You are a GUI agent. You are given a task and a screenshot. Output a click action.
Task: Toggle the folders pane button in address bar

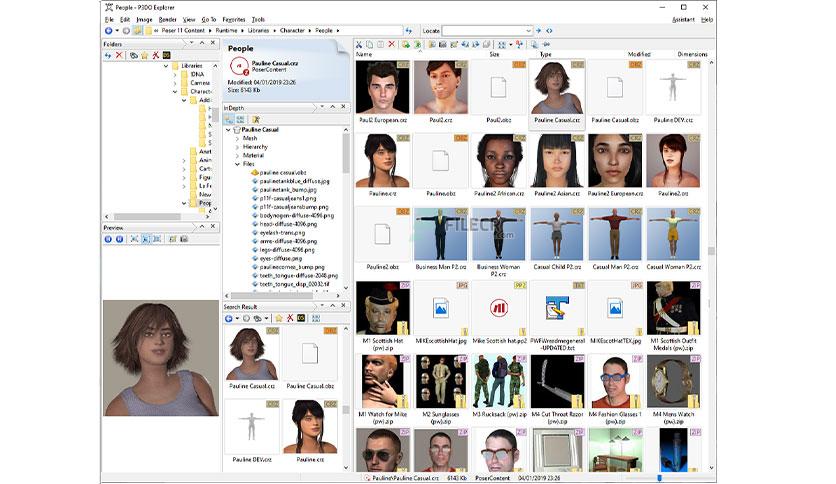click(137, 30)
